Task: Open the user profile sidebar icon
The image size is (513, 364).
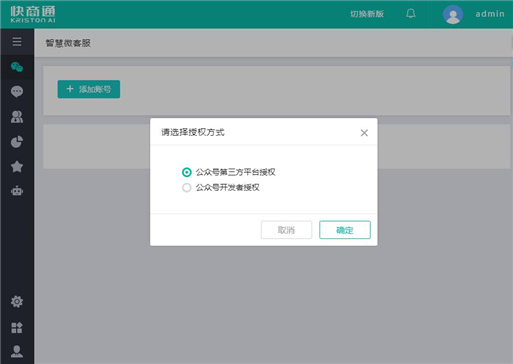Action: pyautogui.click(x=17, y=351)
